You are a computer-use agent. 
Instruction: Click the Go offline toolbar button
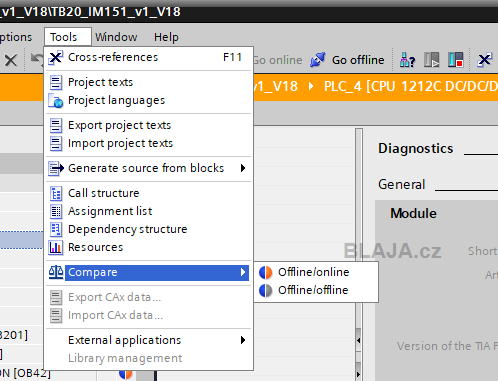click(347, 60)
